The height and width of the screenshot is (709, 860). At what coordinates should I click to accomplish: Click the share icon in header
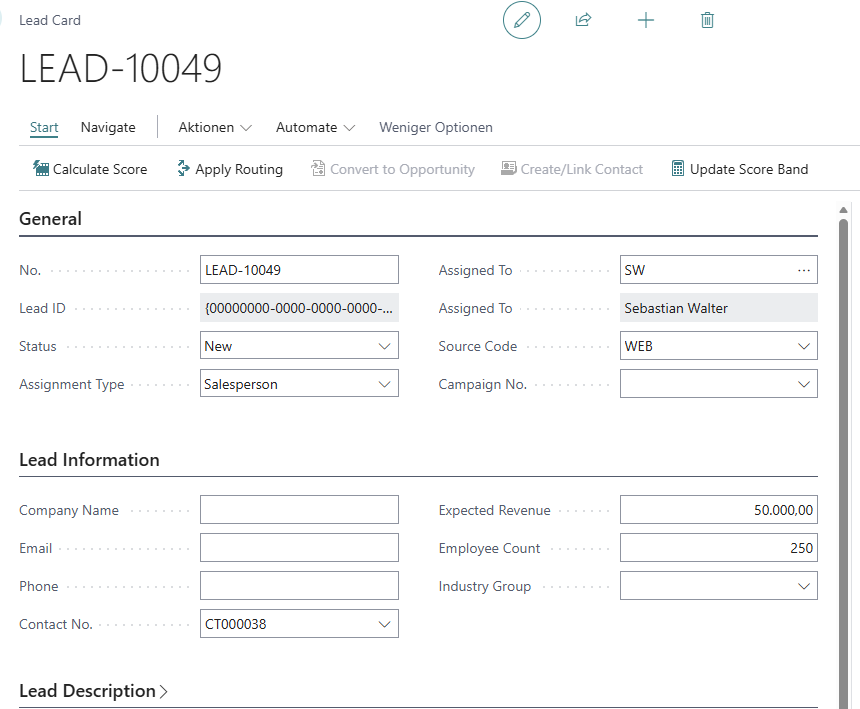(583, 20)
